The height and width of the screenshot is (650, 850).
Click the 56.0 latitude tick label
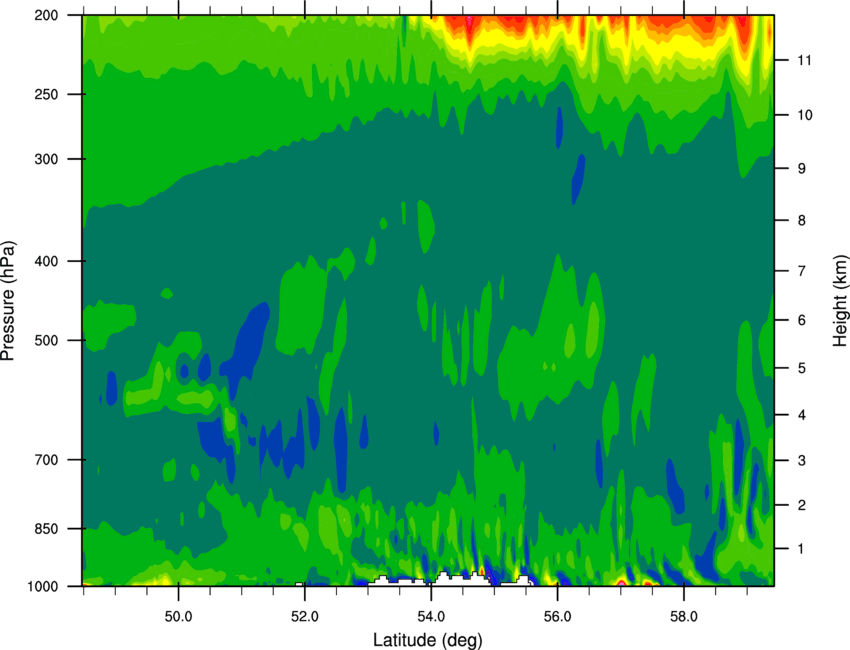[x=557, y=617]
